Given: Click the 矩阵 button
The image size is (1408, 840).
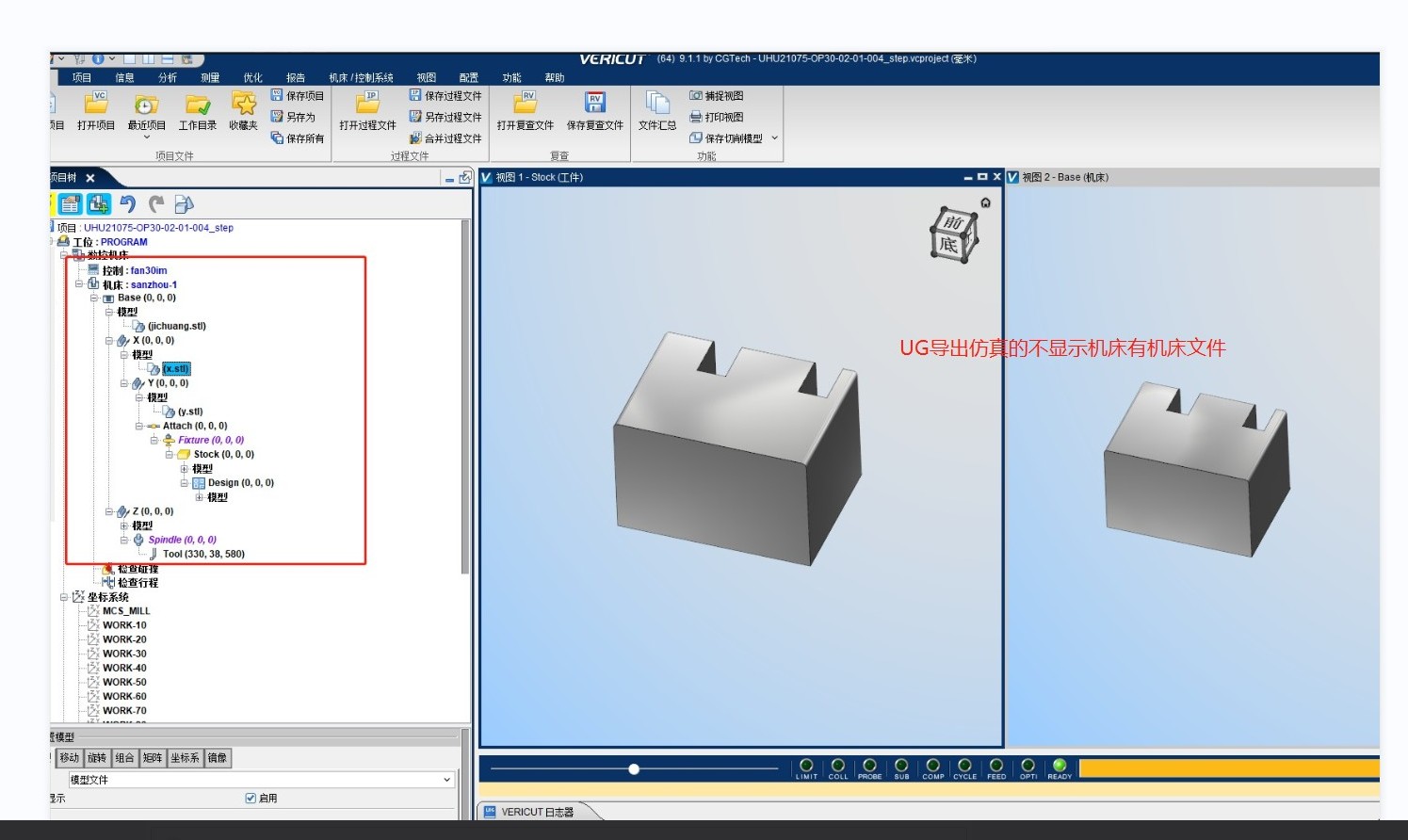Looking at the screenshot, I should point(153,758).
